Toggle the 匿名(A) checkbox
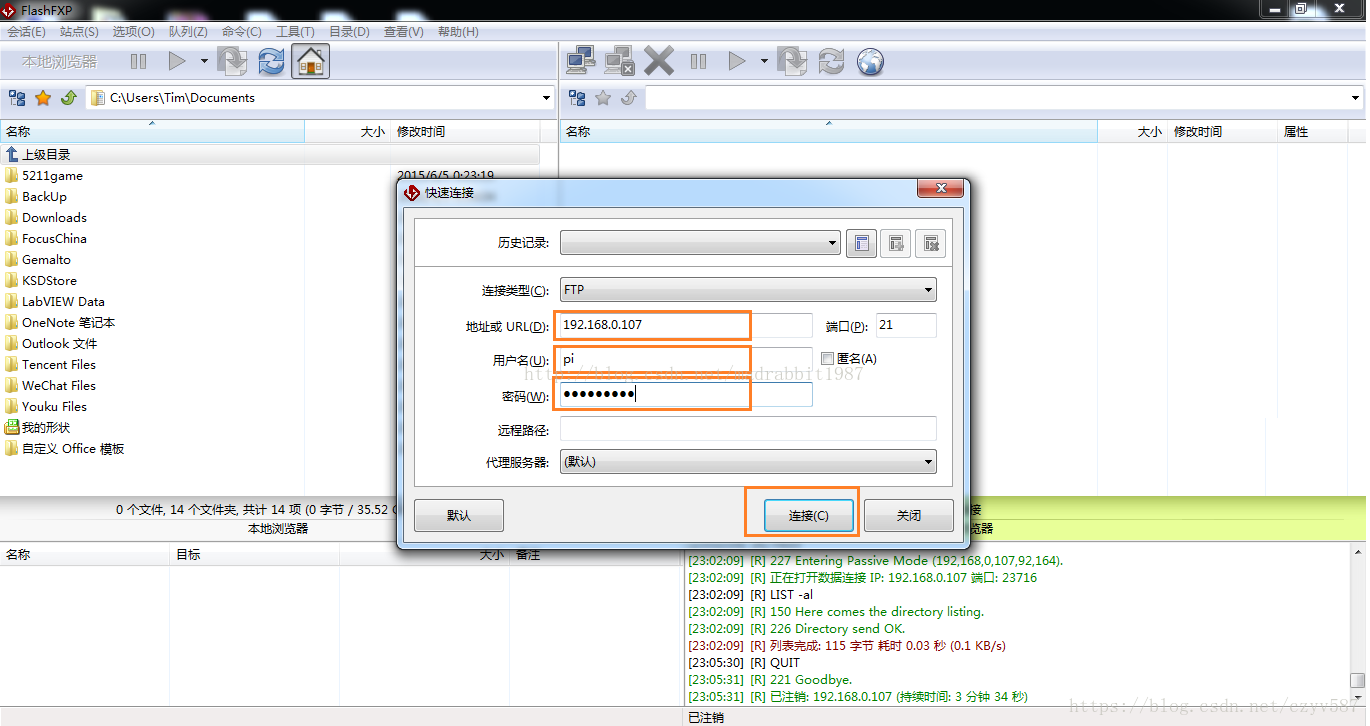 click(x=827, y=359)
